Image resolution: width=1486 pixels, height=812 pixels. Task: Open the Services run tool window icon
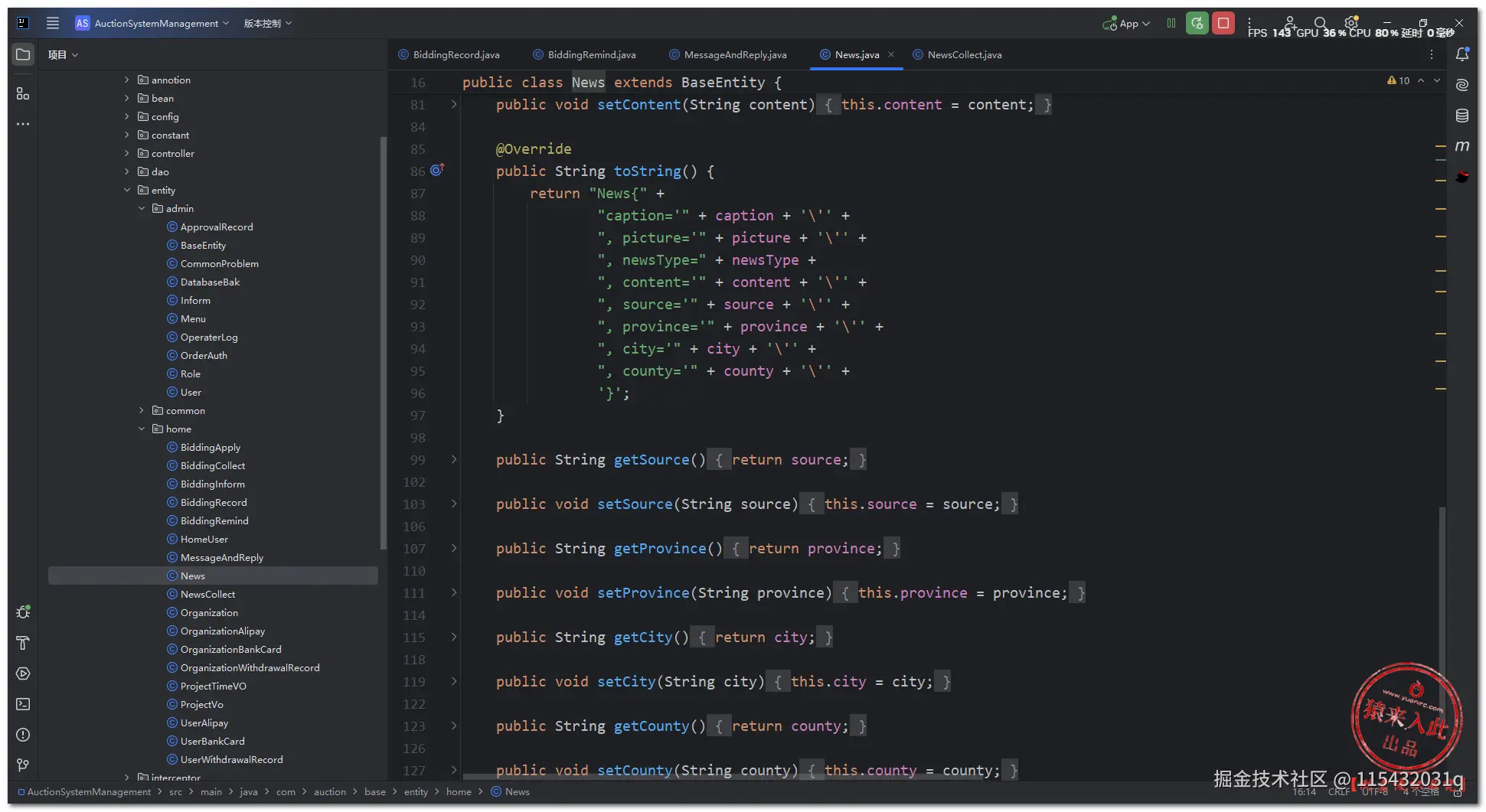[x=23, y=673]
